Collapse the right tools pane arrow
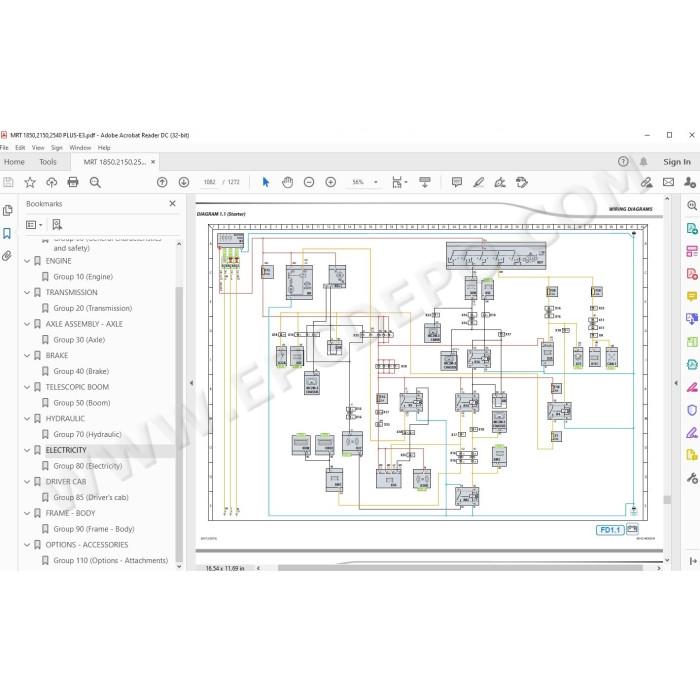Image resolution: width=700 pixels, height=700 pixels. point(676,383)
